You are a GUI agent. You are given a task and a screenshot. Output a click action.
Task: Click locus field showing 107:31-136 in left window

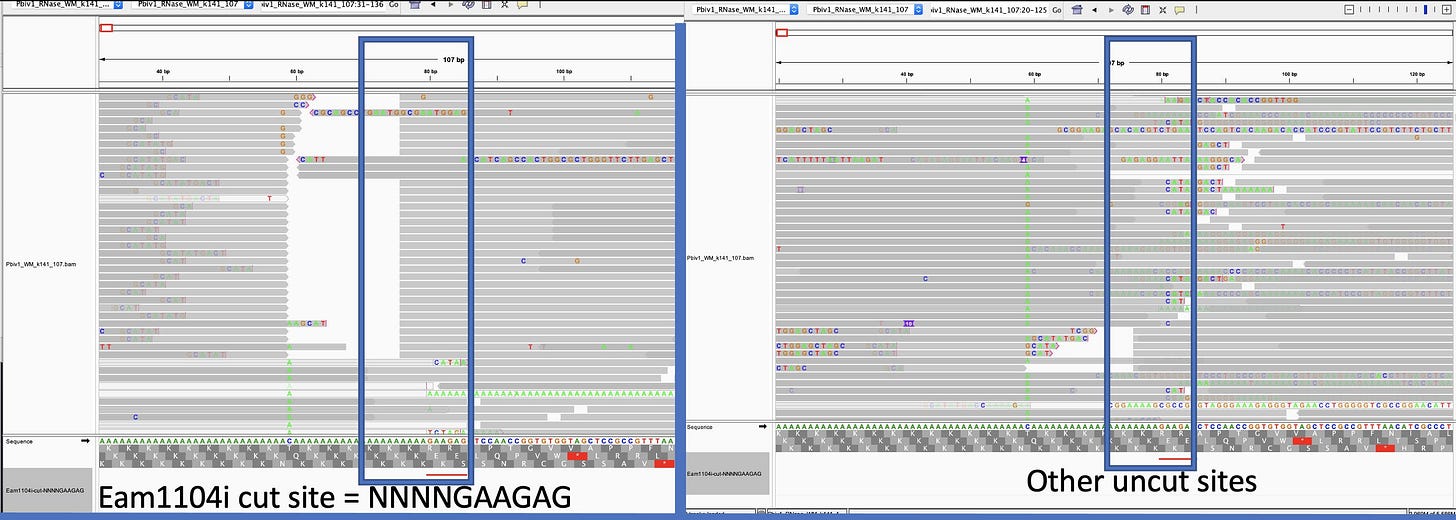tap(321, 5)
